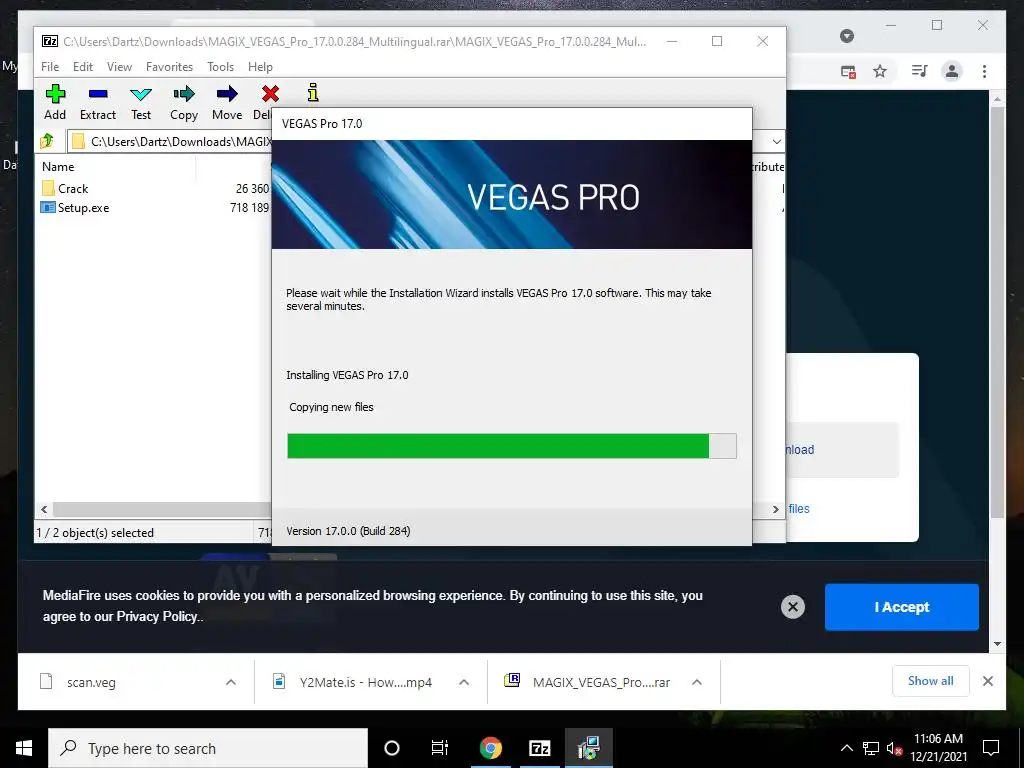Open the View menu in 7-Zip

coord(120,67)
